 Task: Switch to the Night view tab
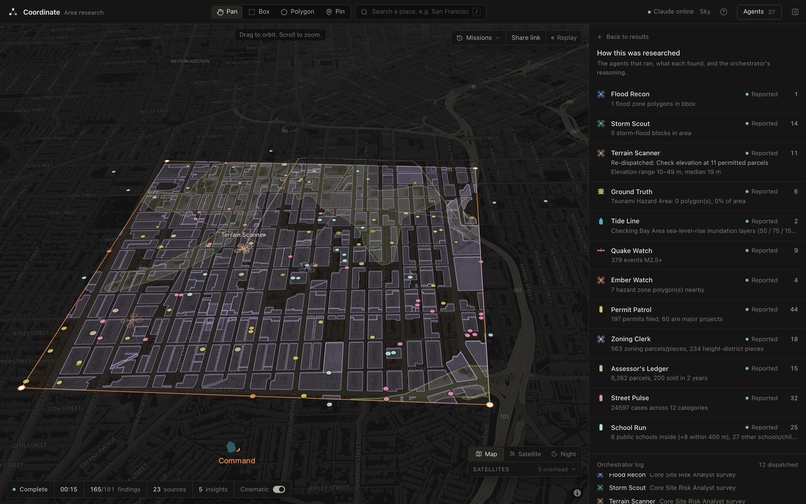[x=563, y=454]
